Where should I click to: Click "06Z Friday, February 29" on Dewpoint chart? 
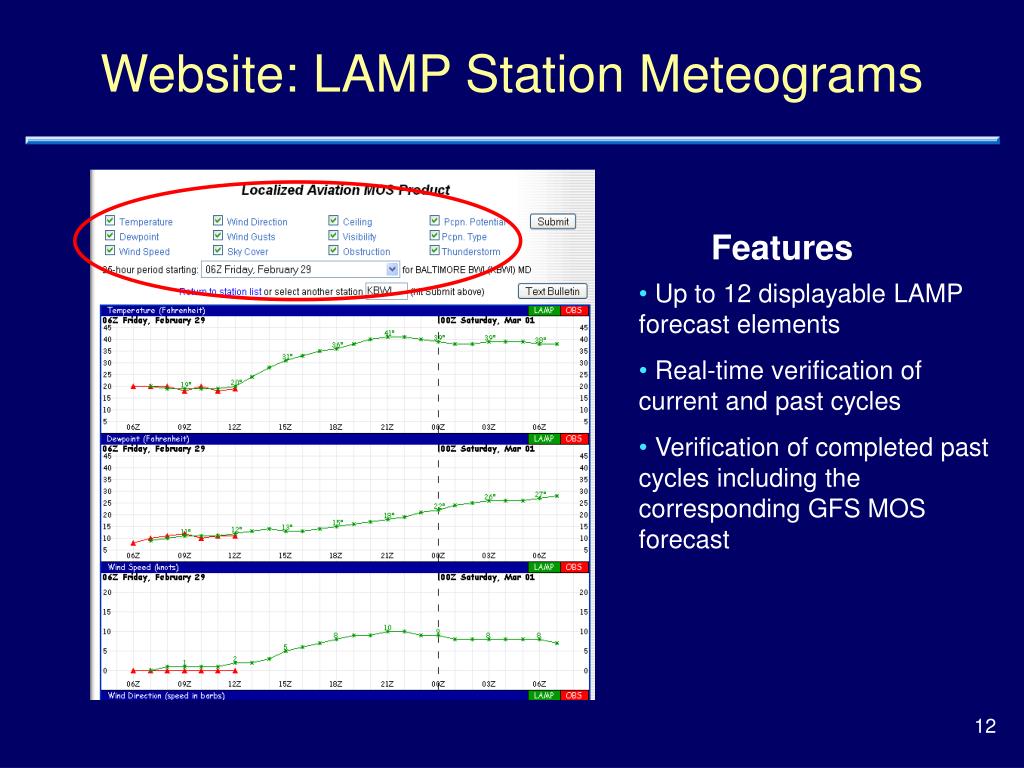click(153, 449)
